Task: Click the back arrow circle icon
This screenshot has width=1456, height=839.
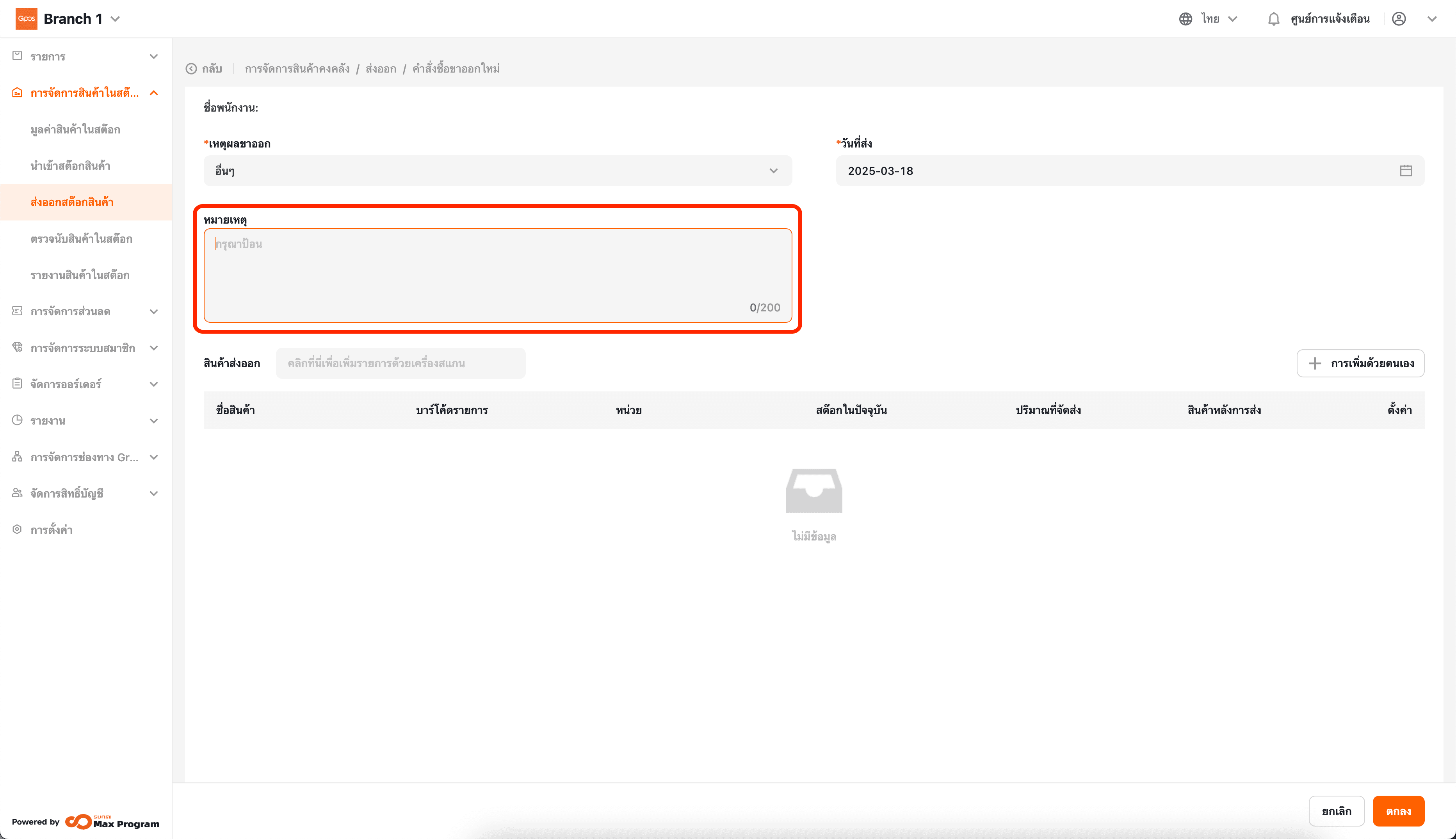Action: pos(191,69)
